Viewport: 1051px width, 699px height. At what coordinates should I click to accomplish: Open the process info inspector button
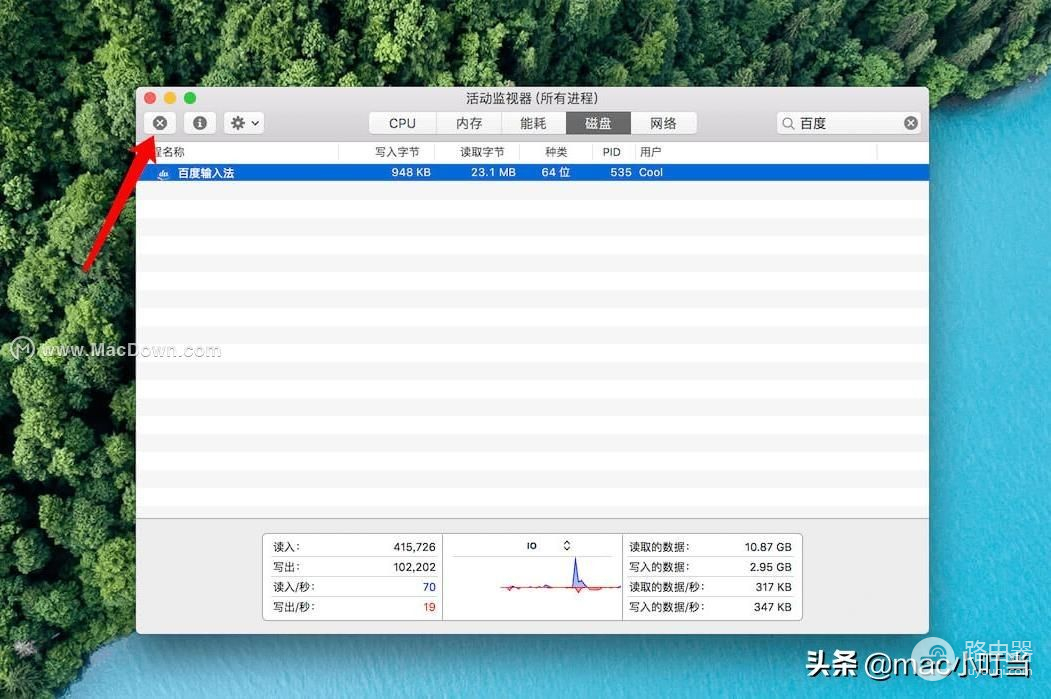[x=200, y=123]
